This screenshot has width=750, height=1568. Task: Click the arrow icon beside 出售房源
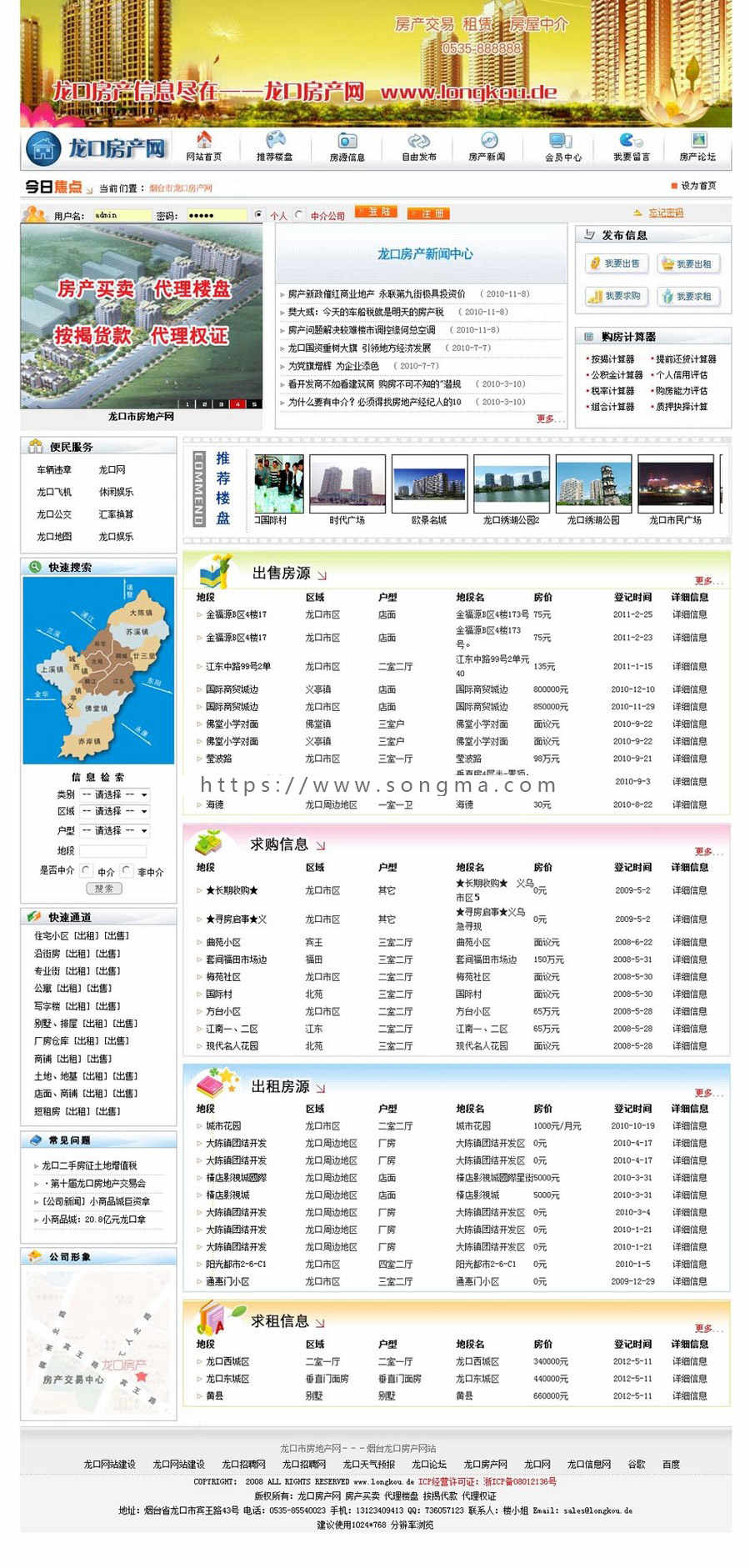[x=322, y=575]
